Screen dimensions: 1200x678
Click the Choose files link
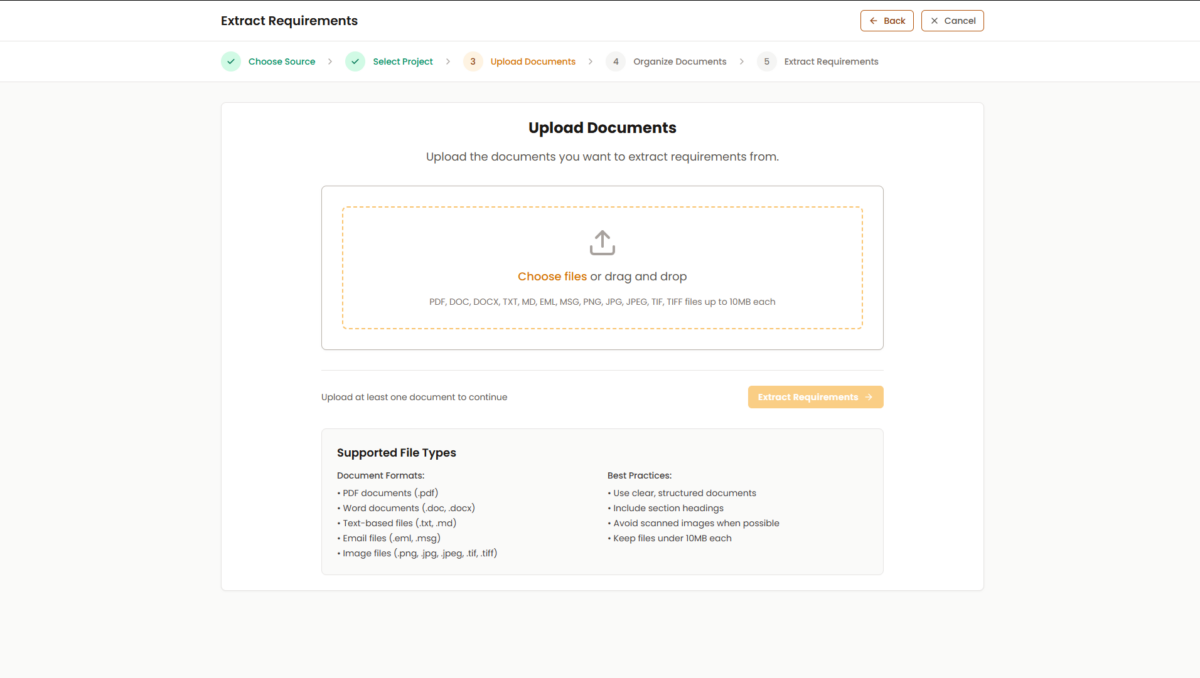(552, 277)
